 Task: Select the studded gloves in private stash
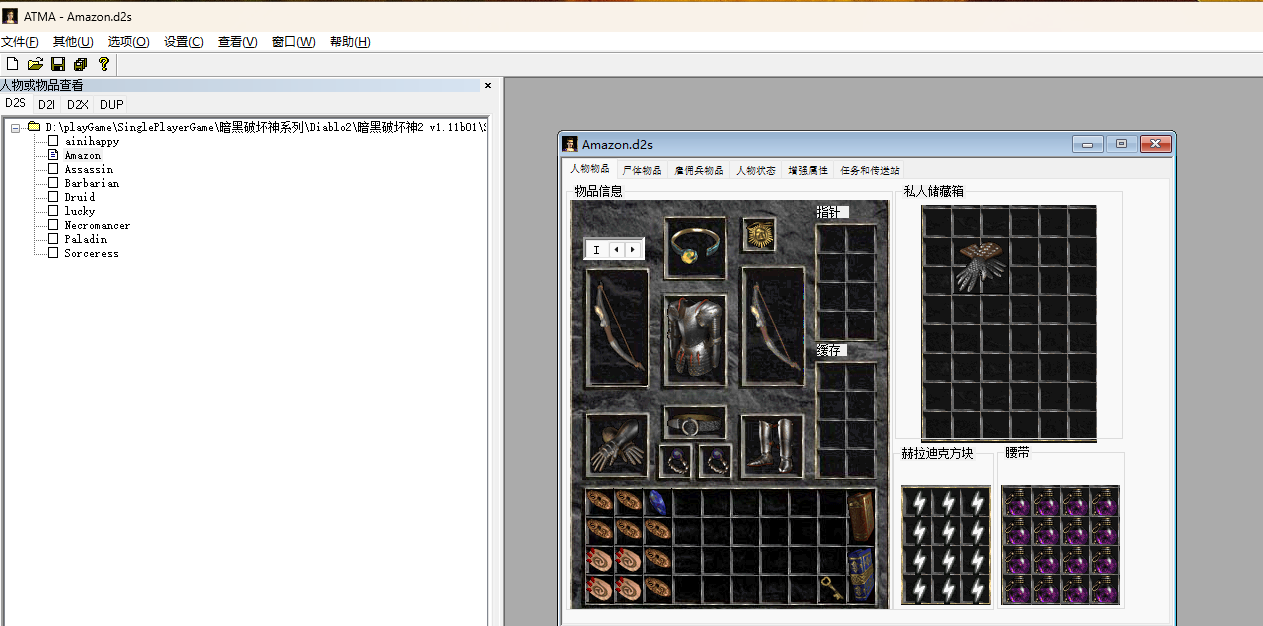pos(980,265)
